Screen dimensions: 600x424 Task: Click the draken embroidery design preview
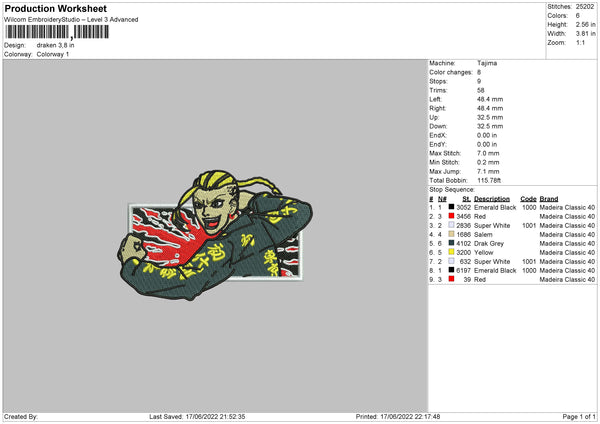215,235
